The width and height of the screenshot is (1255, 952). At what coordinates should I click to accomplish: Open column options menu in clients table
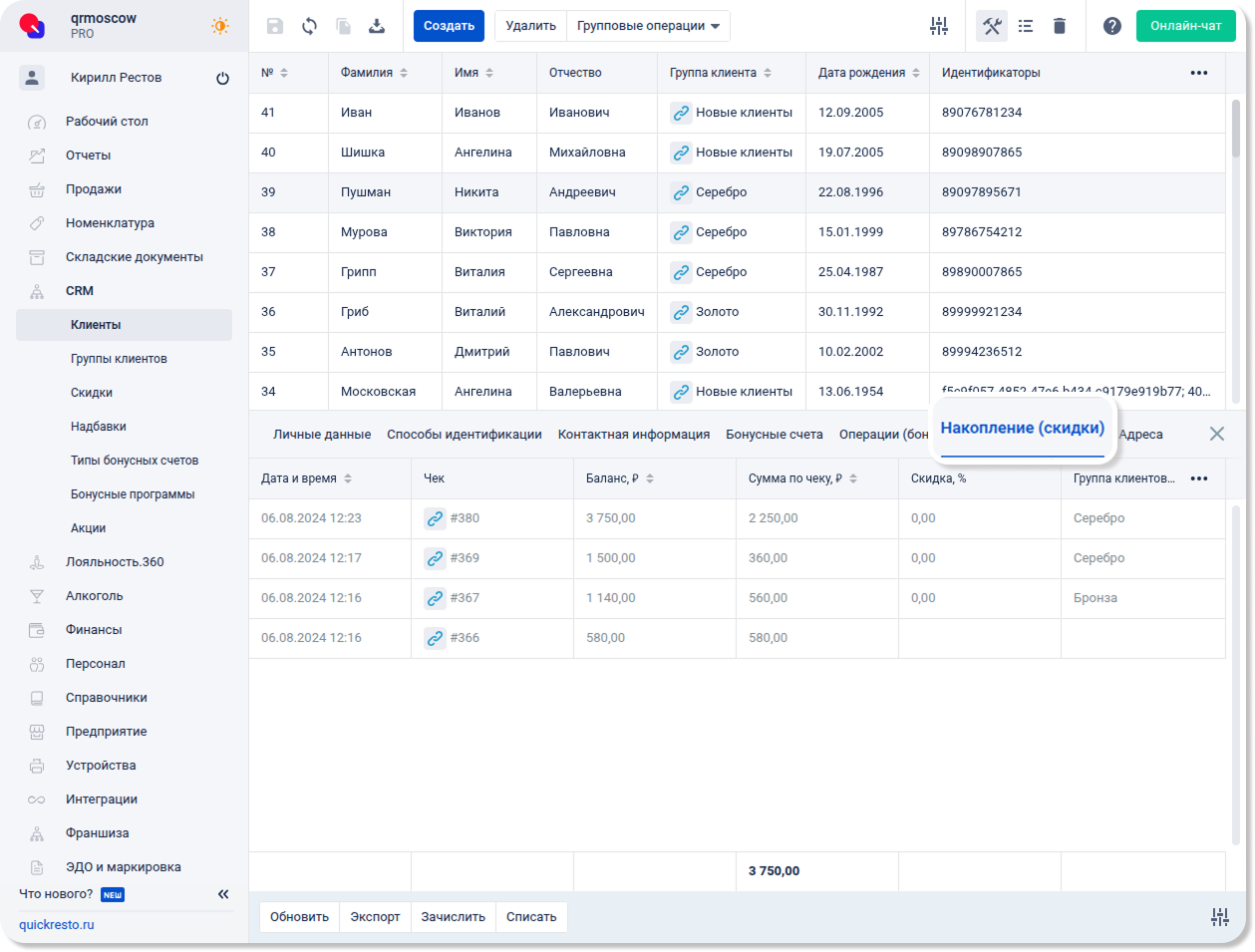[x=1199, y=73]
